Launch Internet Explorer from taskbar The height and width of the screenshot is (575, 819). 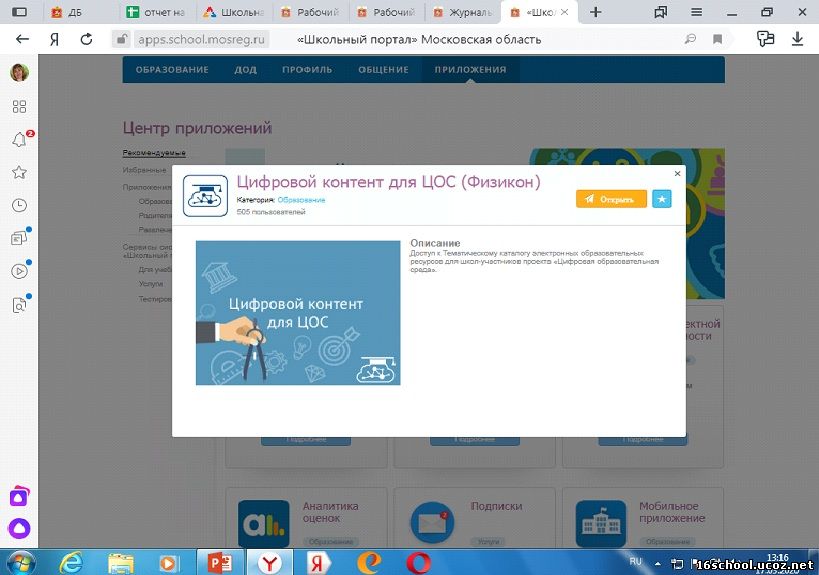71,563
